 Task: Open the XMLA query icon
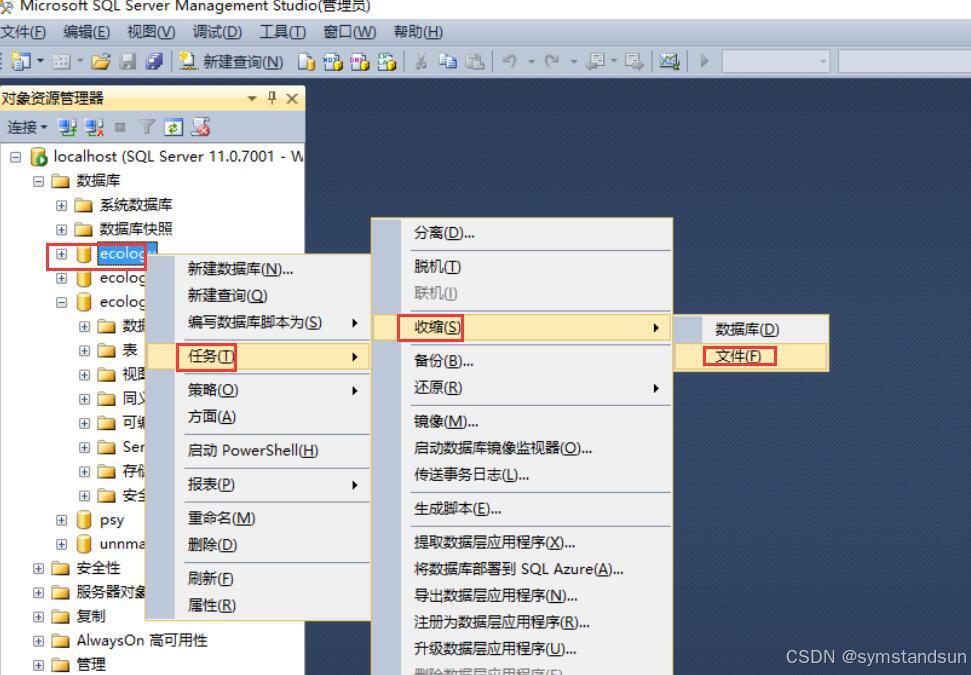click(386, 62)
